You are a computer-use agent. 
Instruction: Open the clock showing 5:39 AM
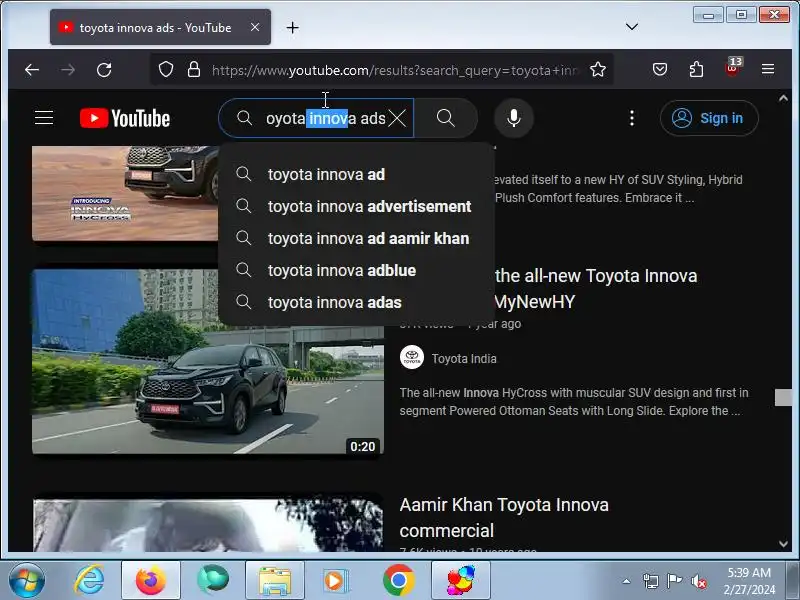tap(749, 581)
